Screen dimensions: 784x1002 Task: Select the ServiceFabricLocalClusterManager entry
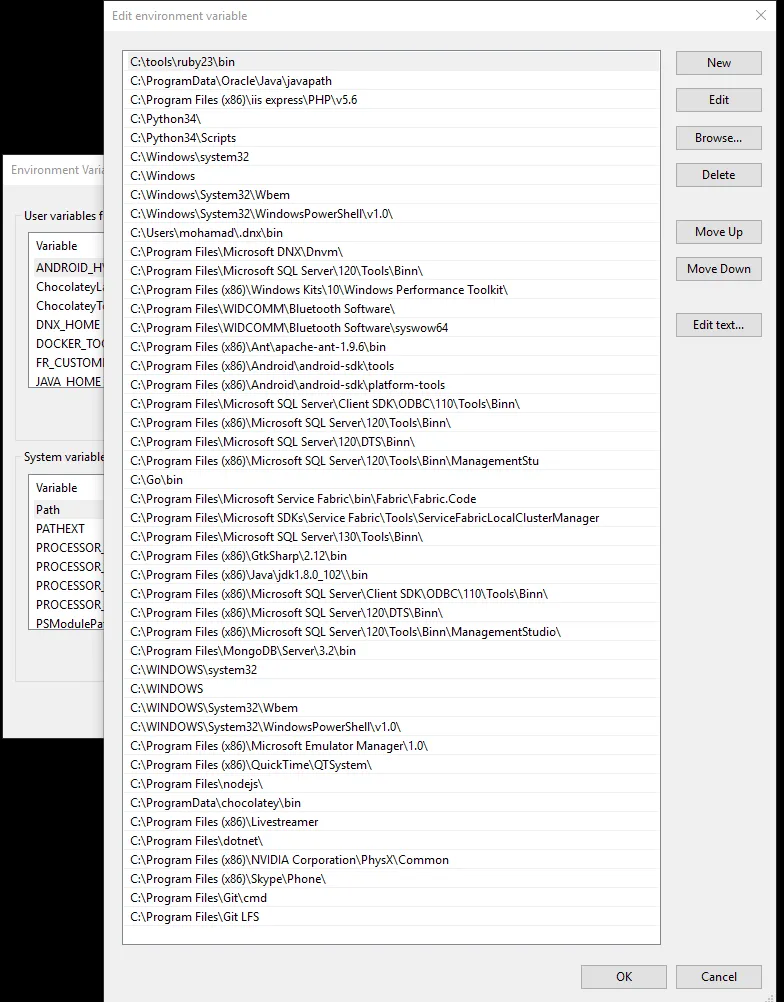[x=391, y=518]
